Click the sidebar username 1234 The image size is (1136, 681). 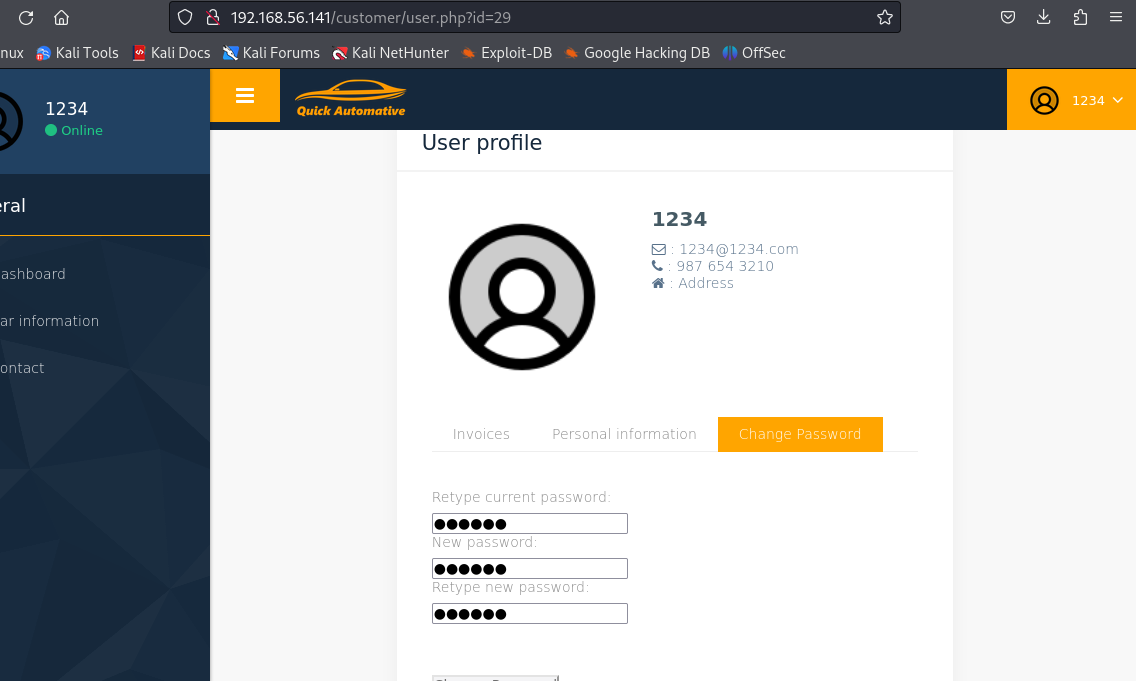point(67,109)
